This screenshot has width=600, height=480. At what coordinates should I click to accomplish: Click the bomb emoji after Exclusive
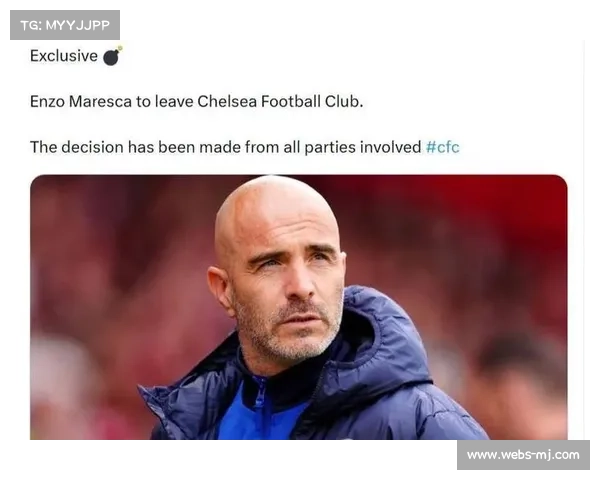coord(112,56)
